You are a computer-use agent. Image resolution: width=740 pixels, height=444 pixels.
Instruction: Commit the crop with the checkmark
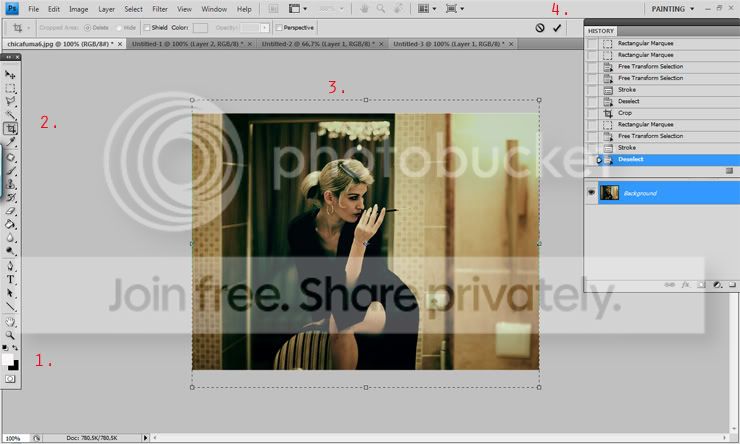tap(557, 28)
